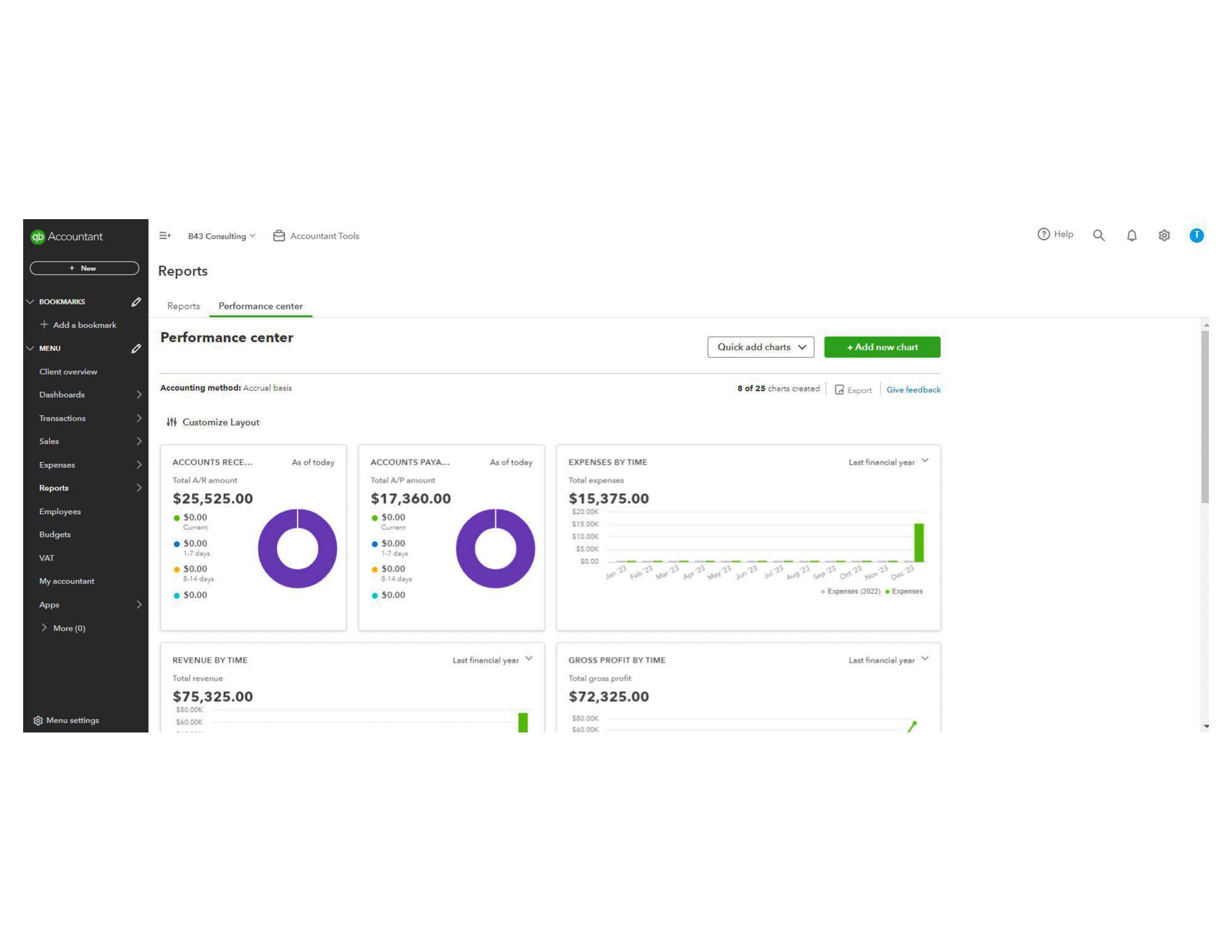Screen dimensions: 1232x952
Task: Switch to the Reports tab
Action: tap(183, 306)
